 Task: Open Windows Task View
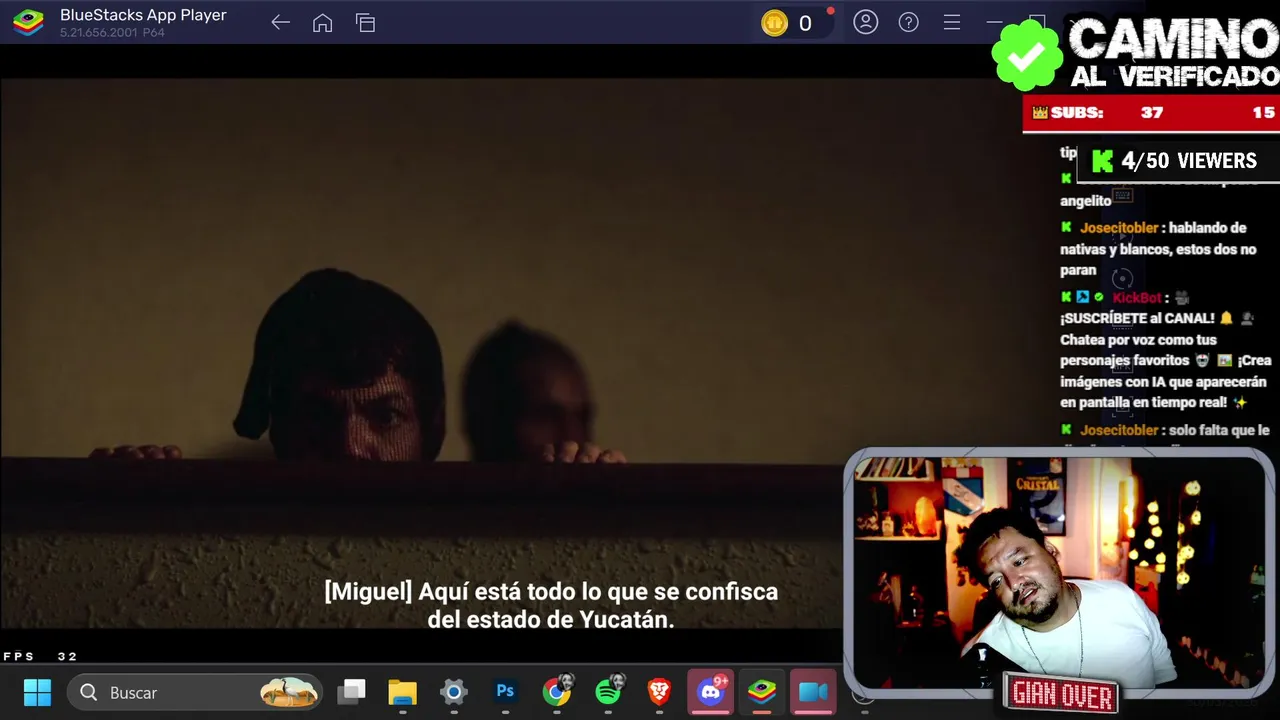click(351, 692)
